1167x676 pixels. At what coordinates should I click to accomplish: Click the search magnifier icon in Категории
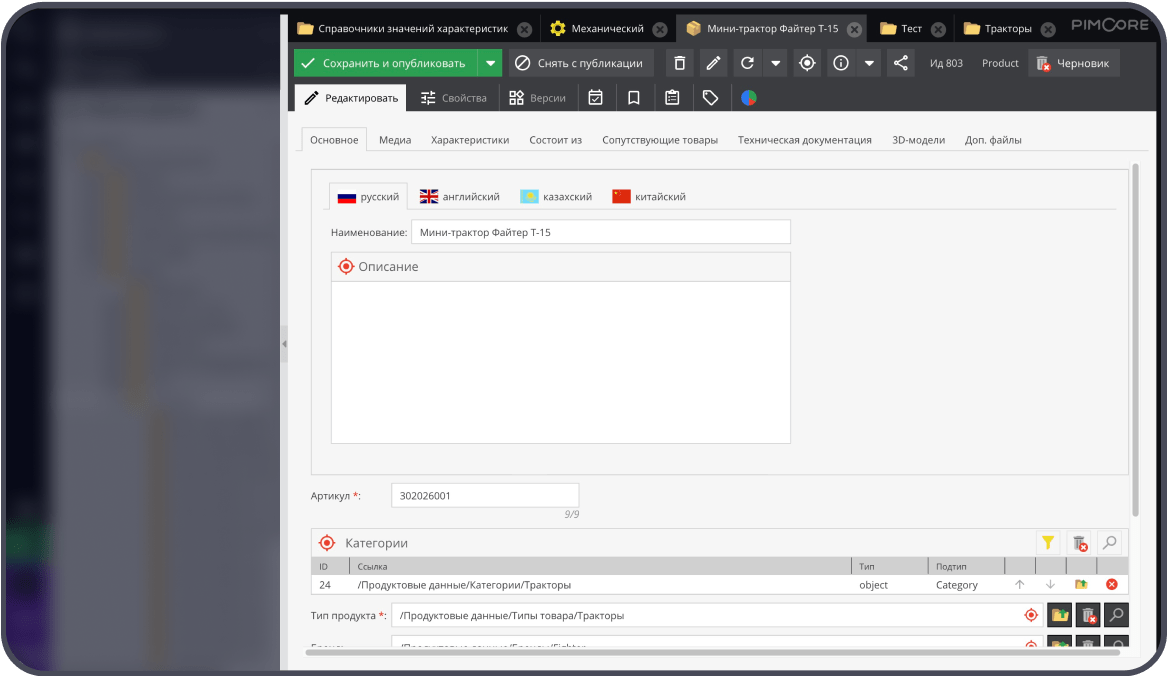pos(1110,543)
